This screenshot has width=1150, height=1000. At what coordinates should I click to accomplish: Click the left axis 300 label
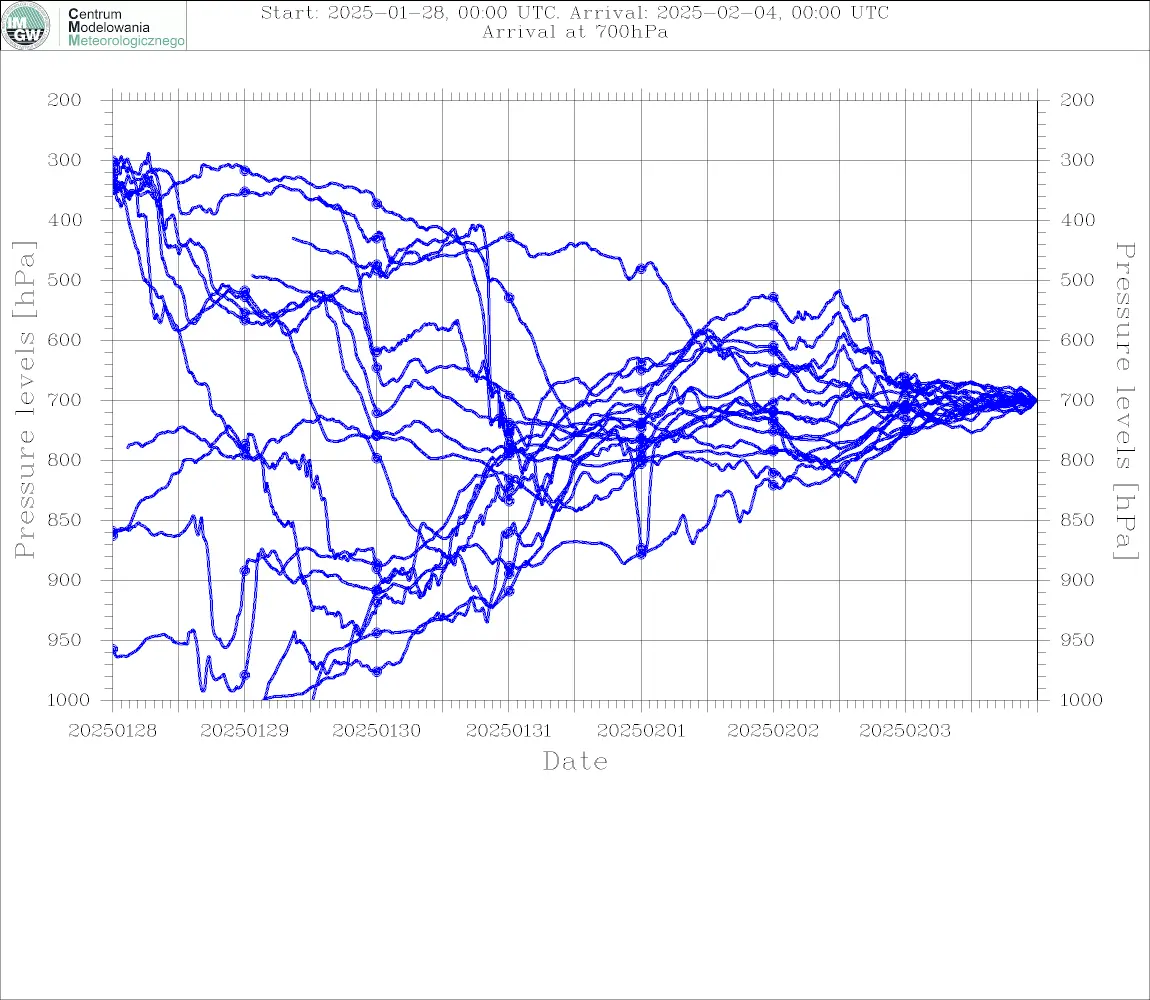(65, 160)
